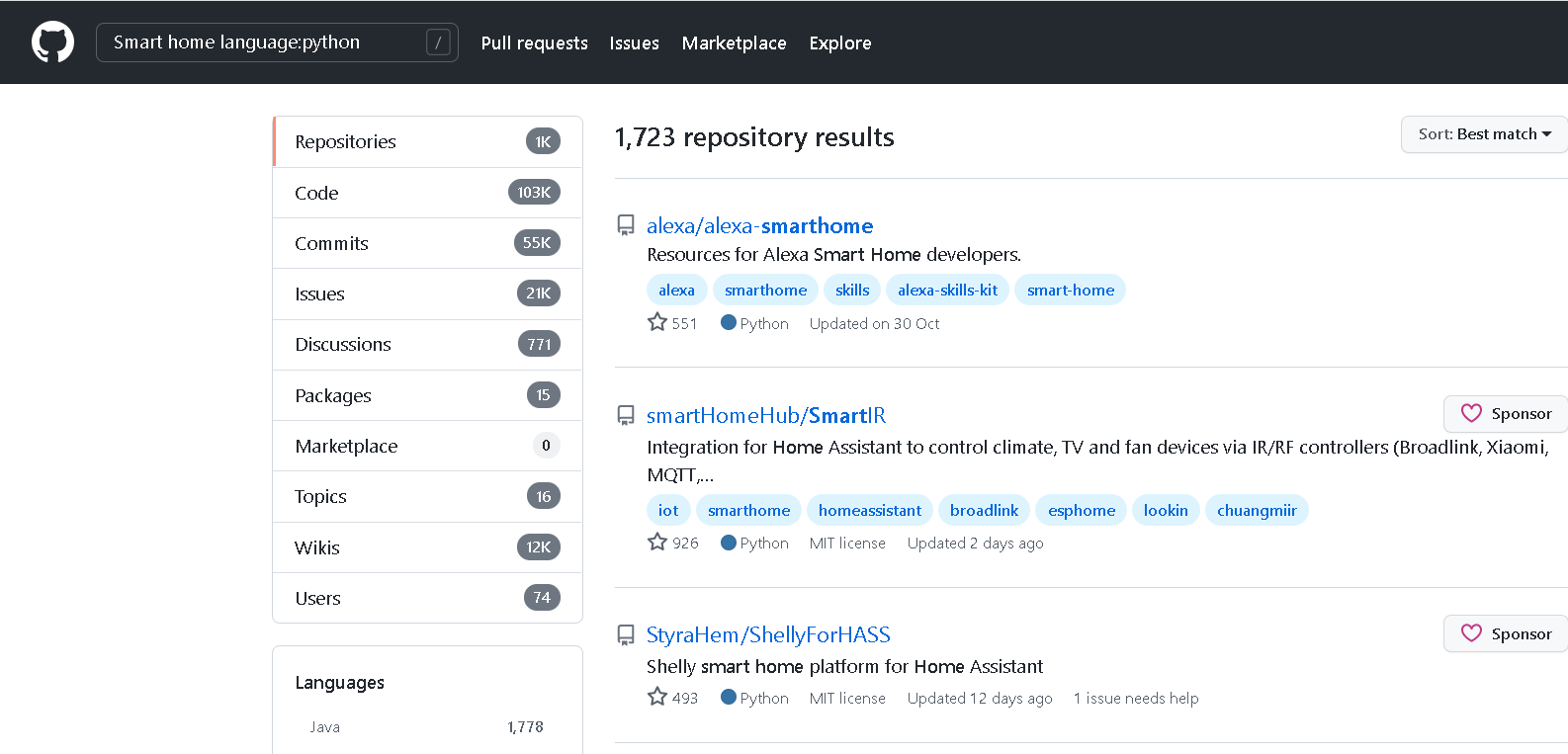Select Code results filter
The width and height of the screenshot is (1568, 754).
pos(427,193)
